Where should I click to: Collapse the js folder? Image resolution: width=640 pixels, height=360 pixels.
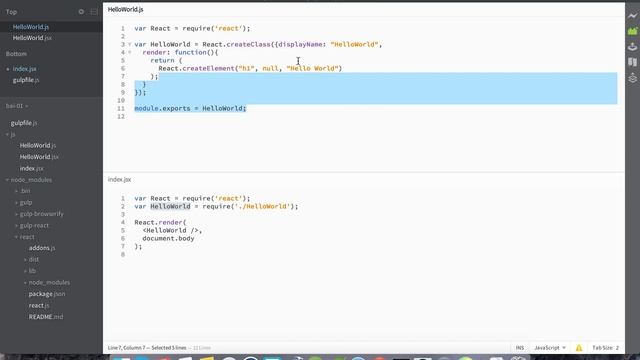tap(7, 134)
